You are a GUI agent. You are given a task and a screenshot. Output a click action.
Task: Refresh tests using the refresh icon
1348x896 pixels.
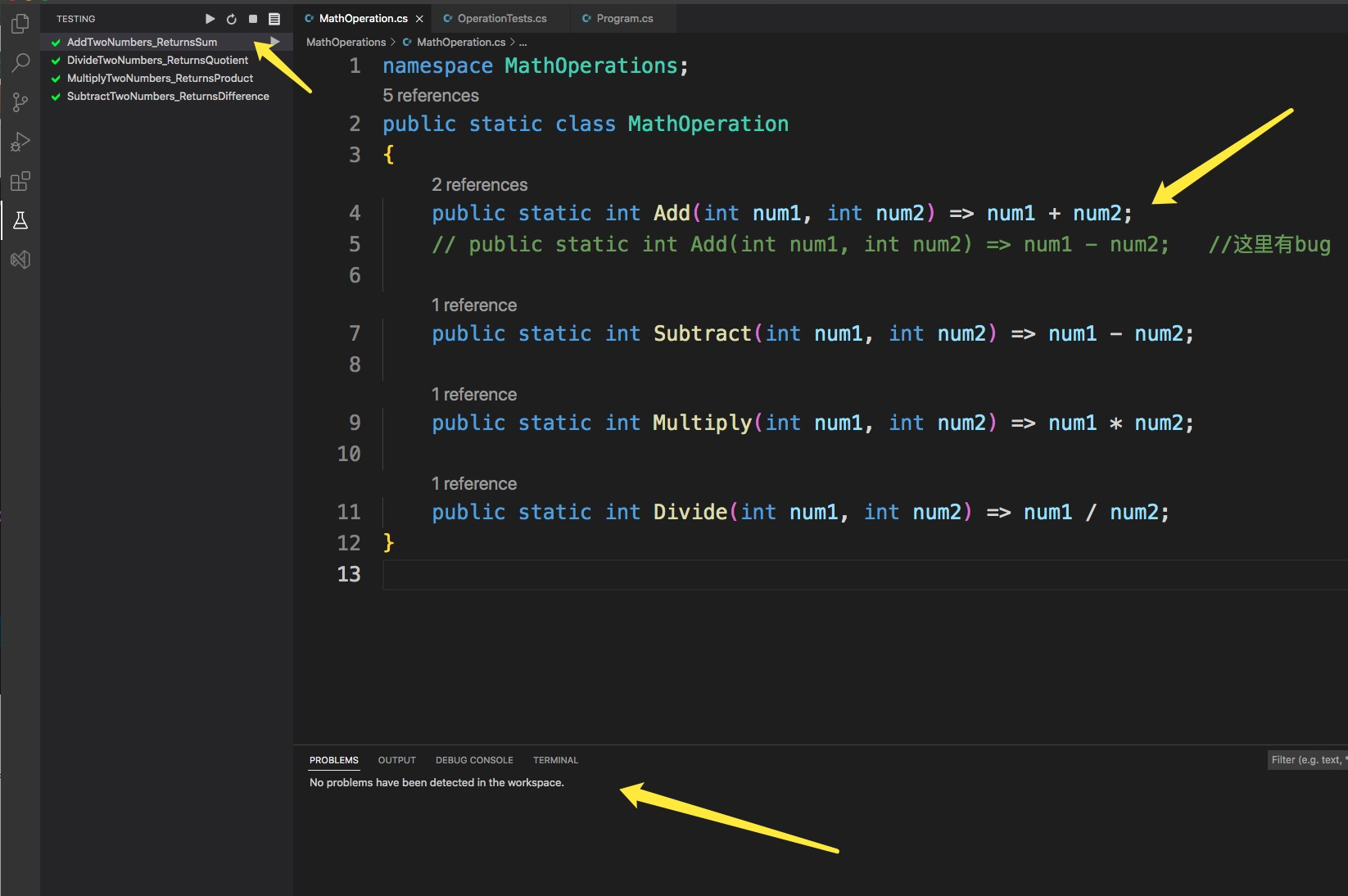231,18
